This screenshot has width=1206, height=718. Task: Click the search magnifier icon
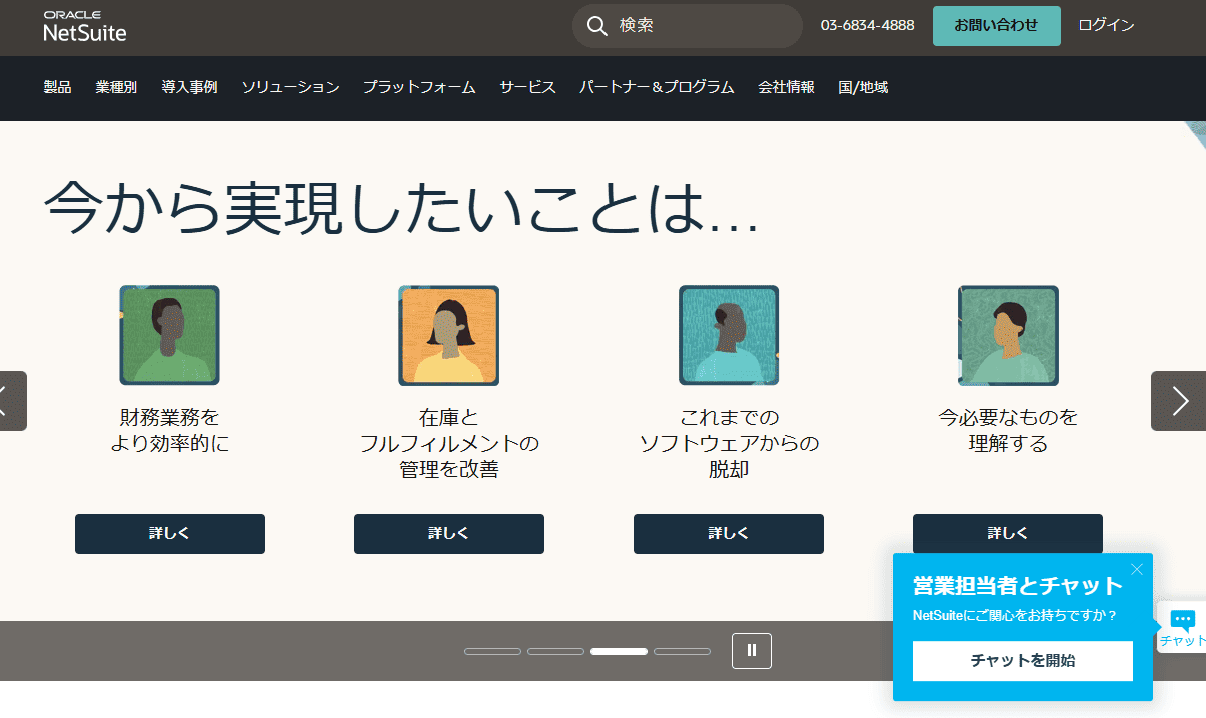(597, 26)
